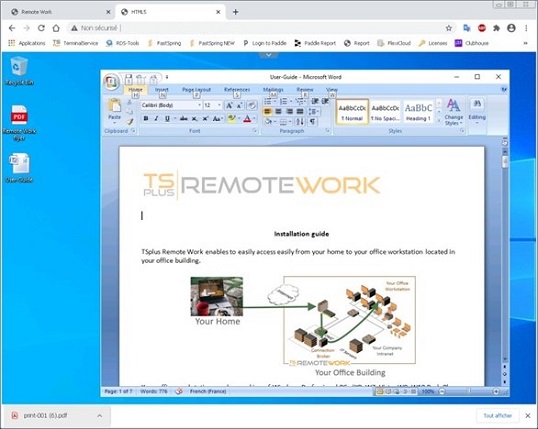Screen dimensions: 538x429
Task: Toggle Align Text Left
Action: click(268, 112)
